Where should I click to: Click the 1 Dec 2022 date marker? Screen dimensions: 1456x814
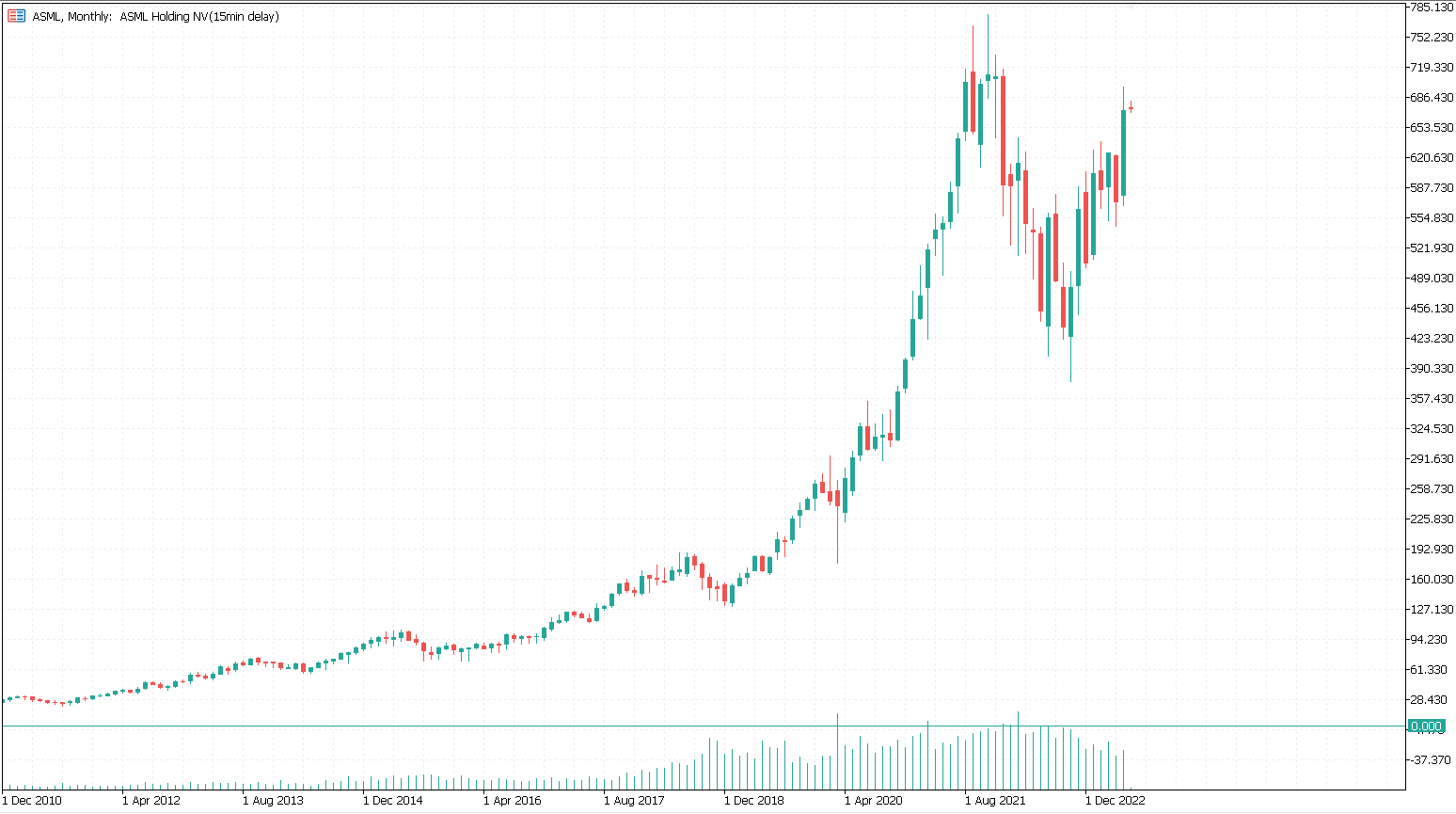tap(1116, 801)
